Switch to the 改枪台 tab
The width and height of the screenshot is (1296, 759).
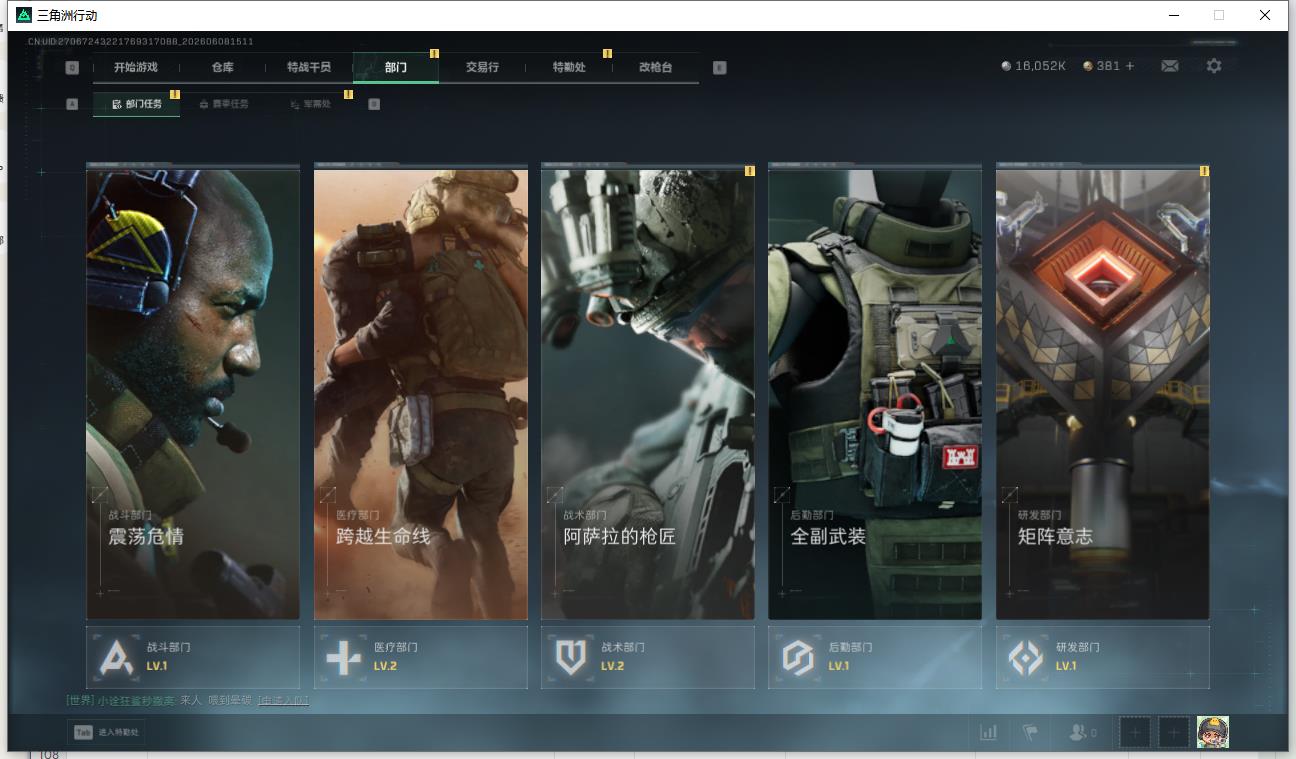point(656,67)
